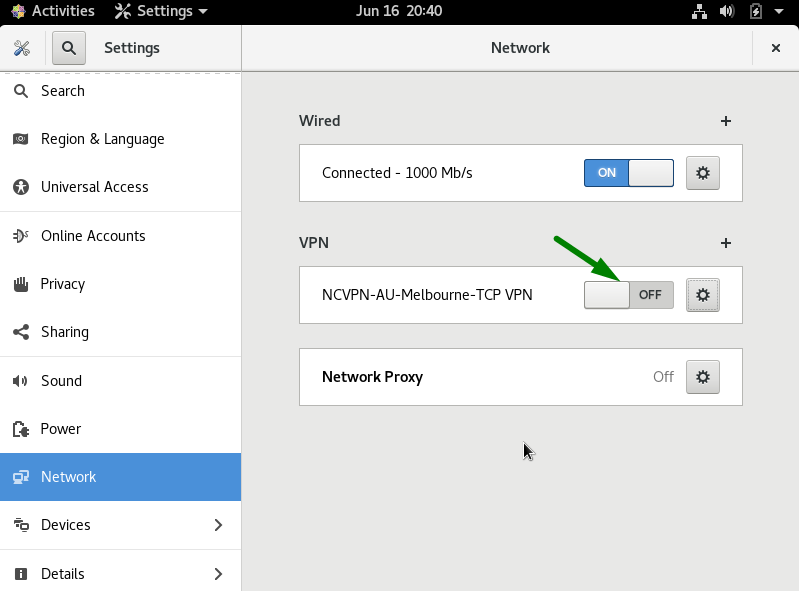The height and width of the screenshot is (591, 799).
Task: Open Wired connection gear settings
Action: pyautogui.click(x=702, y=173)
